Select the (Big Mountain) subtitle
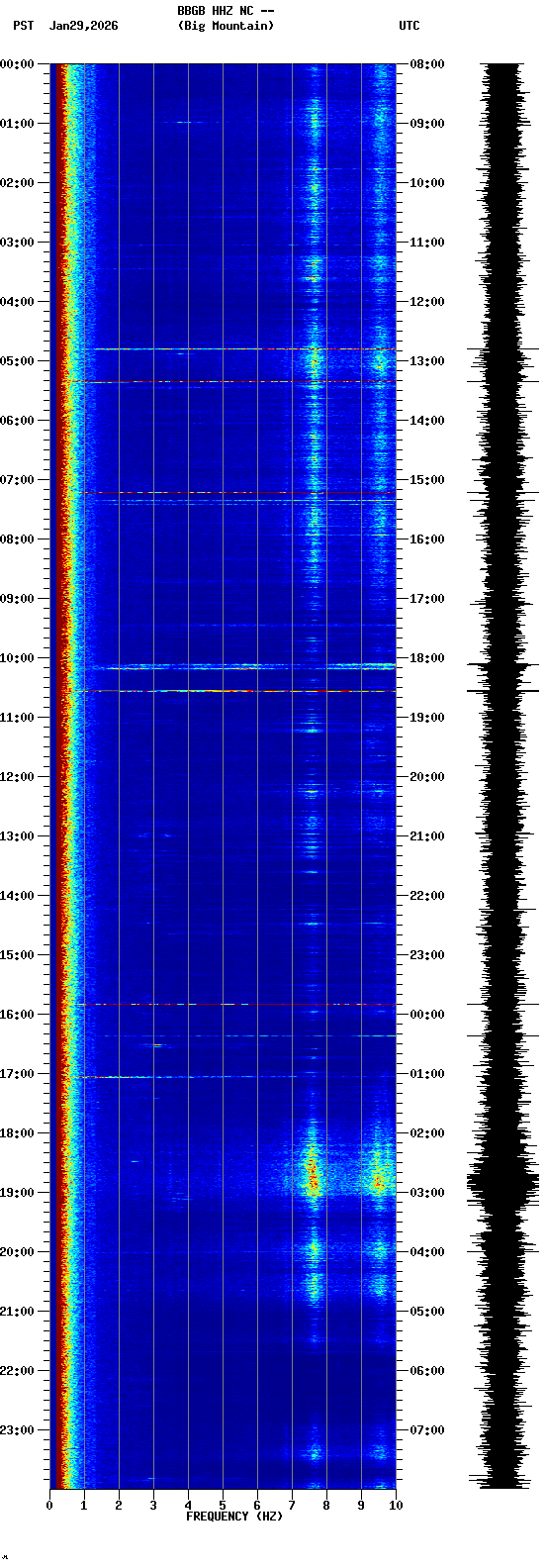The height and width of the screenshot is (1568, 546). point(226,26)
